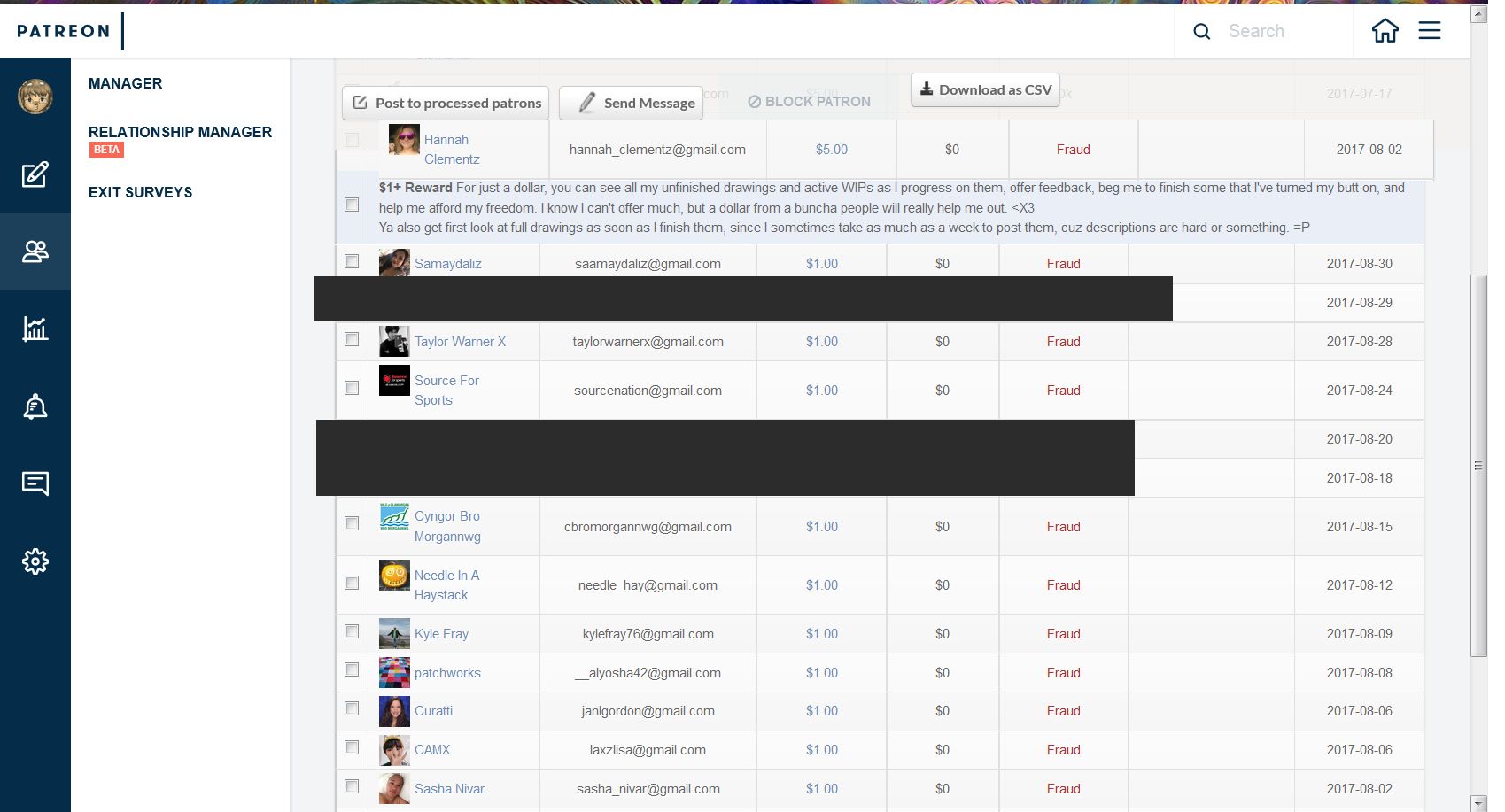Open the Taylor Warner X patron link
The image size is (1505, 812).
[461, 342]
